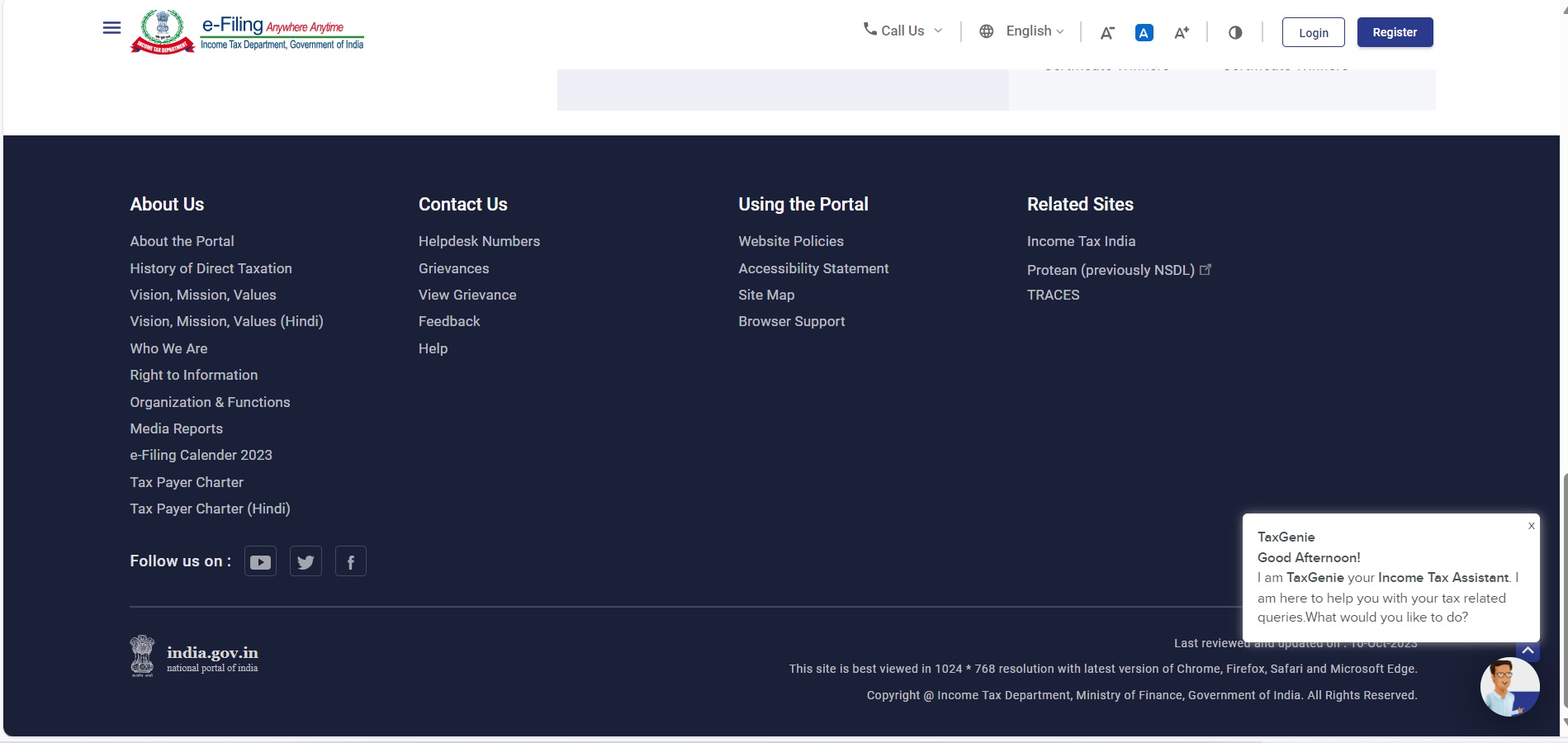Expand the Call Us dropdown

[x=902, y=31]
